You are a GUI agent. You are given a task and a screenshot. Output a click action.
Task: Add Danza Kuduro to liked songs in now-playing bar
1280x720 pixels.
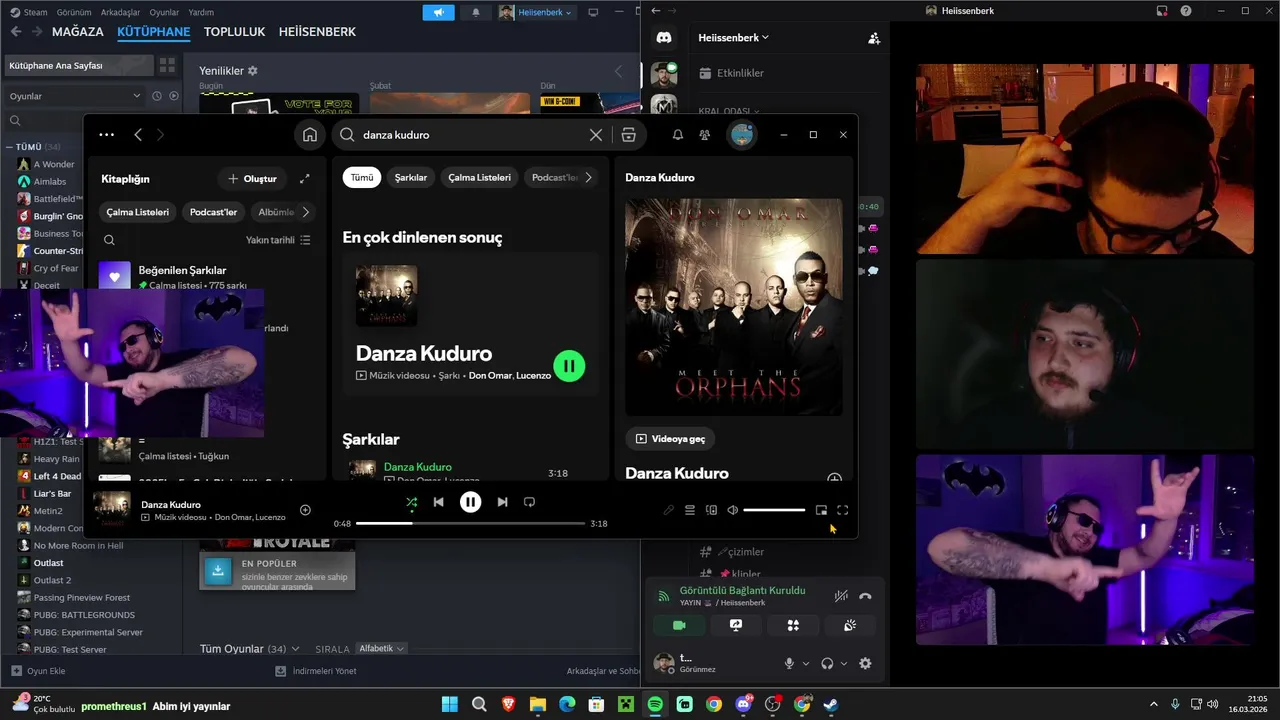click(x=305, y=510)
